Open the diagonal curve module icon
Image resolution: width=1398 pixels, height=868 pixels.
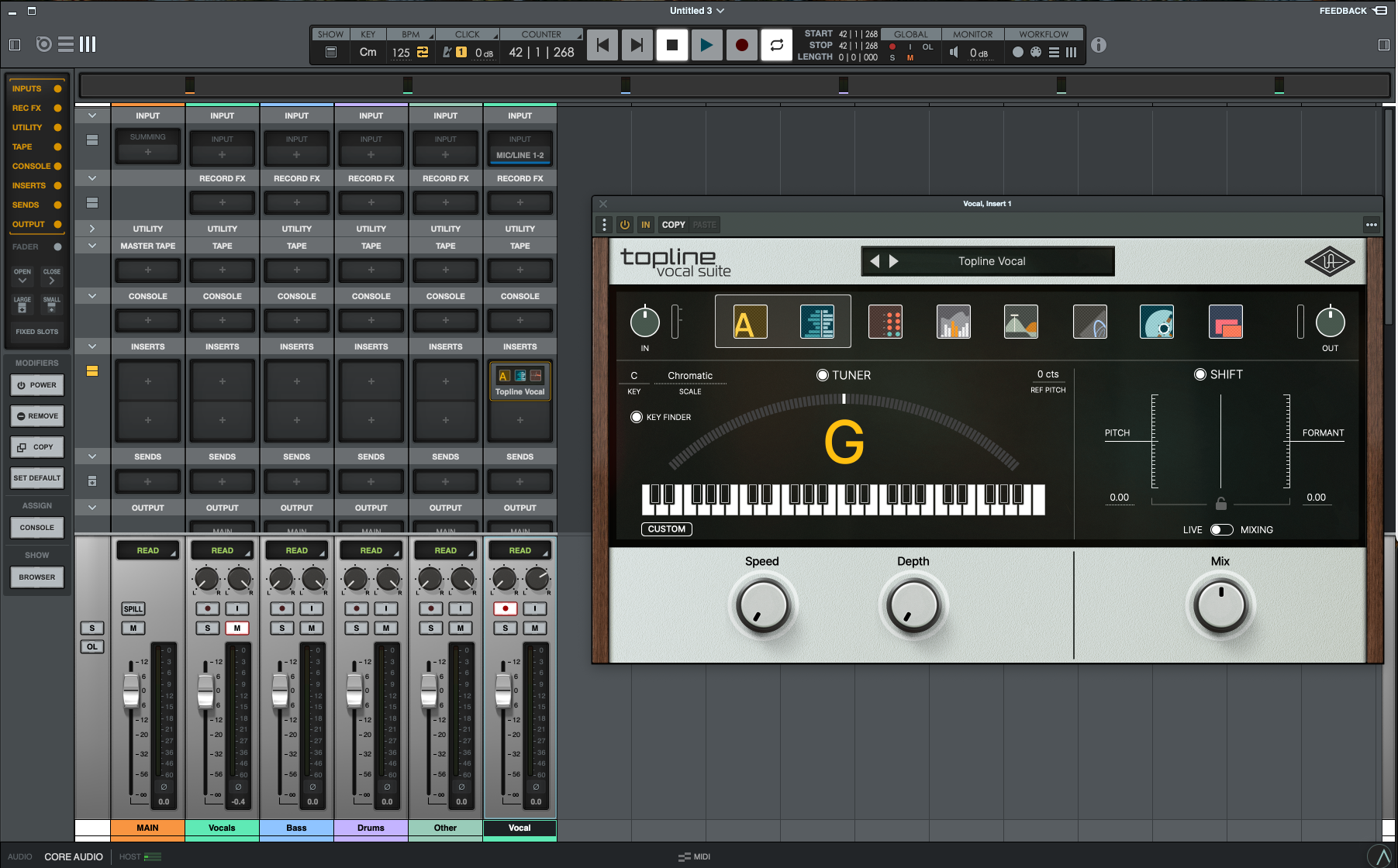[1089, 322]
